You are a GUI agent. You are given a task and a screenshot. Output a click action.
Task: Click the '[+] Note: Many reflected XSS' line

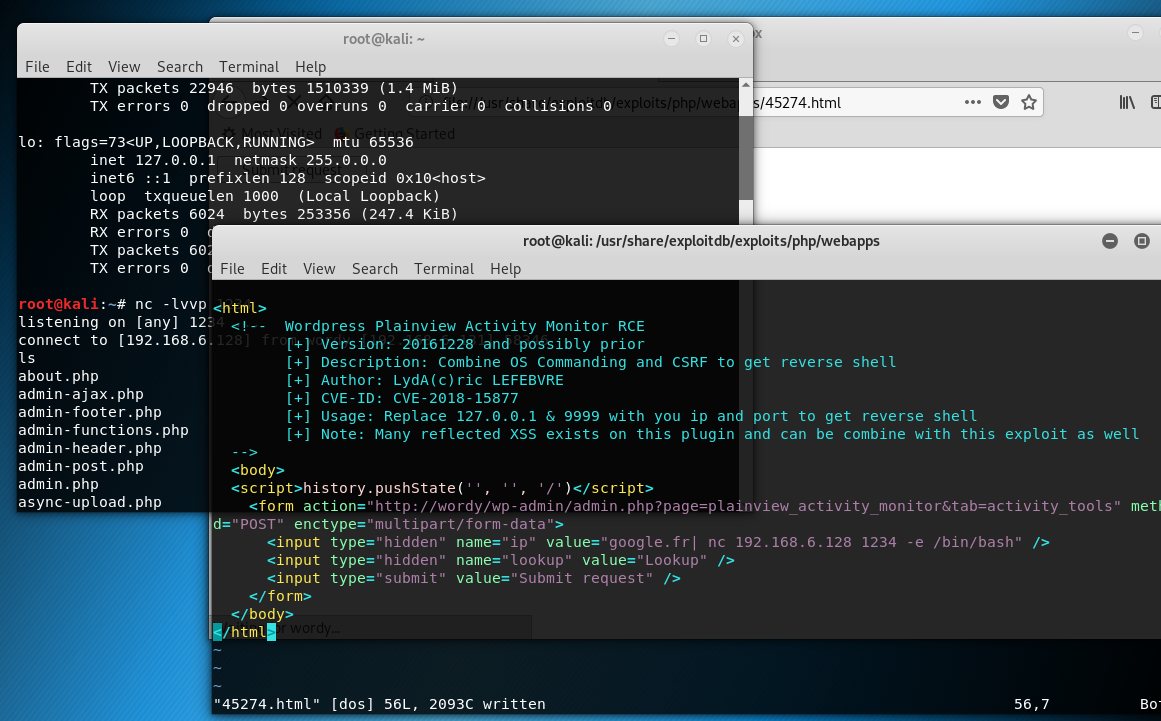tap(712, 435)
